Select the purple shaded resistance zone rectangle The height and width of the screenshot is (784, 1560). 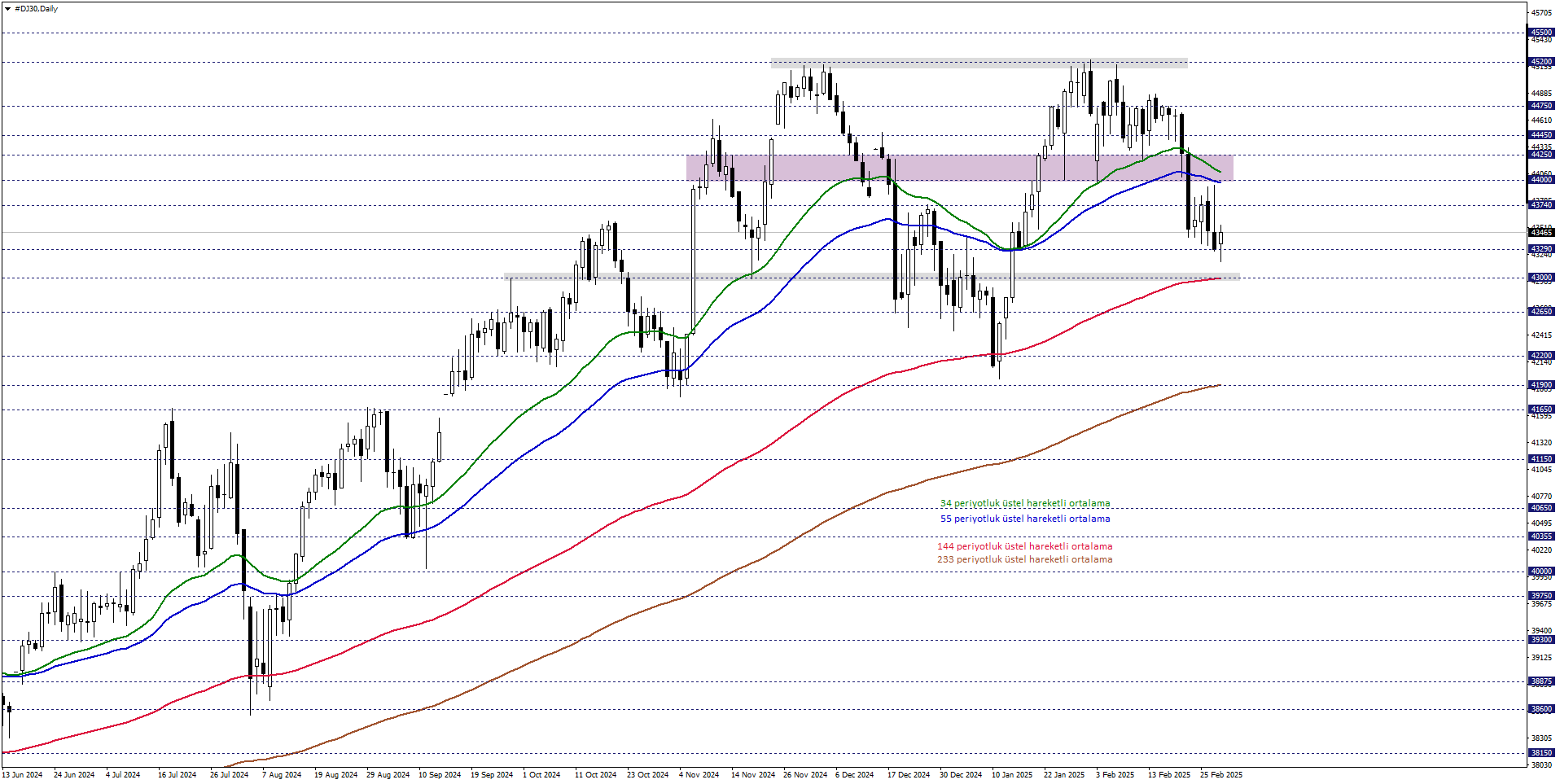tap(960, 168)
